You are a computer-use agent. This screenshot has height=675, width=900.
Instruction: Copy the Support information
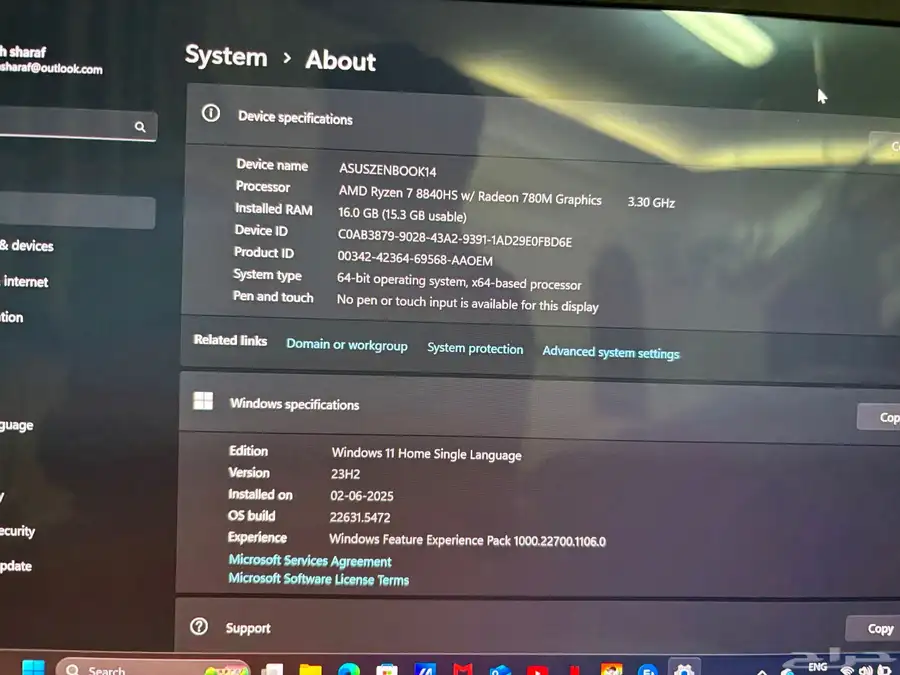[x=875, y=629]
